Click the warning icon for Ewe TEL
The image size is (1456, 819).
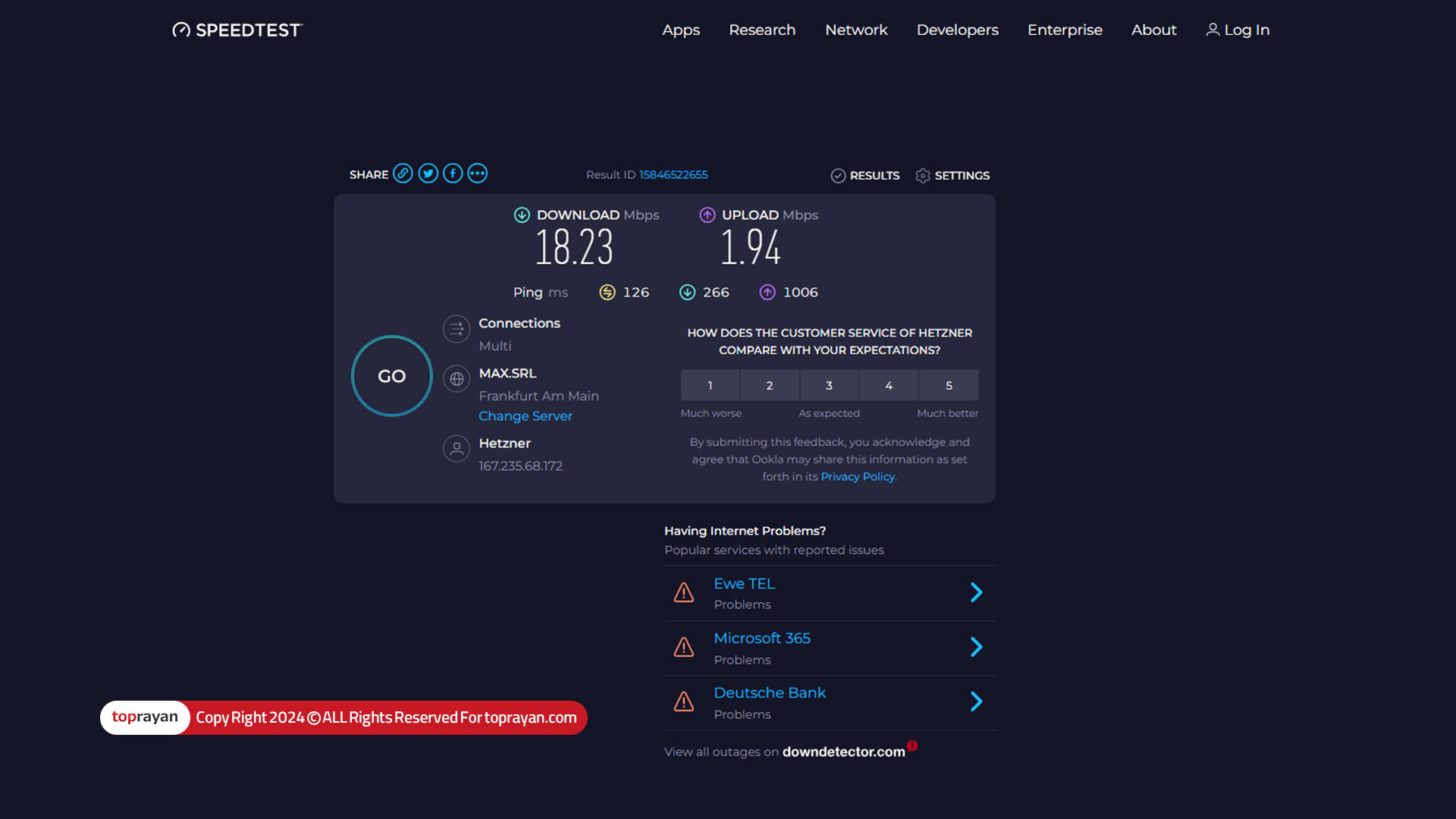pyautogui.click(x=684, y=592)
